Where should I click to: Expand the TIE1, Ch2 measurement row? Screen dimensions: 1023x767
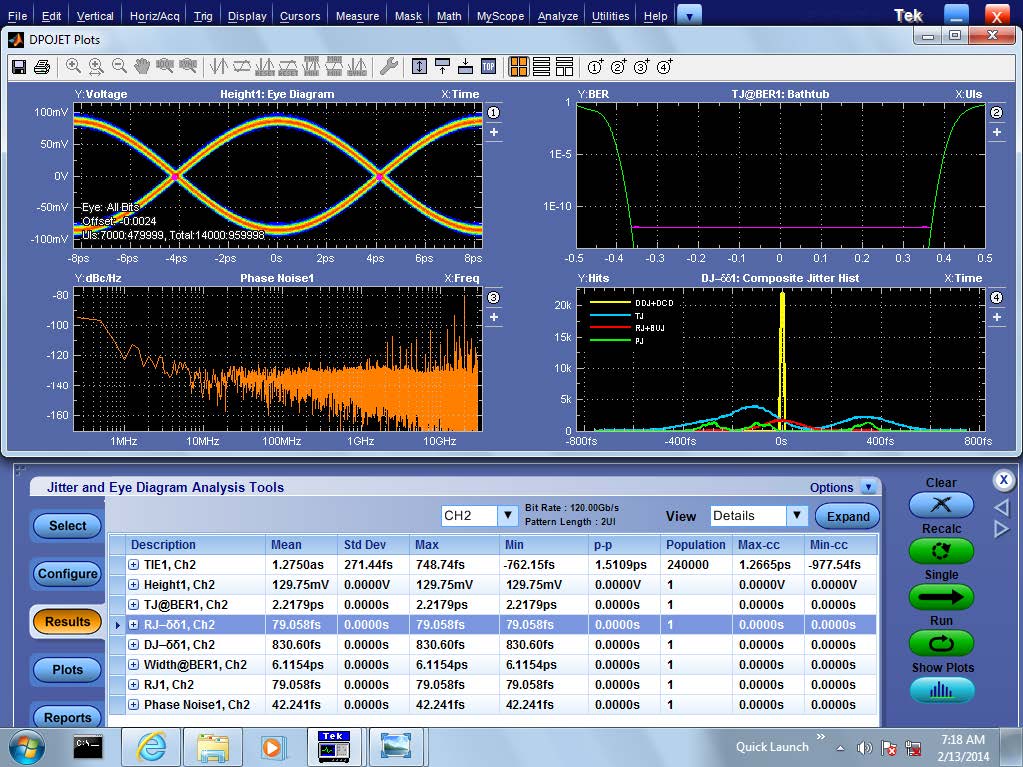click(x=134, y=565)
